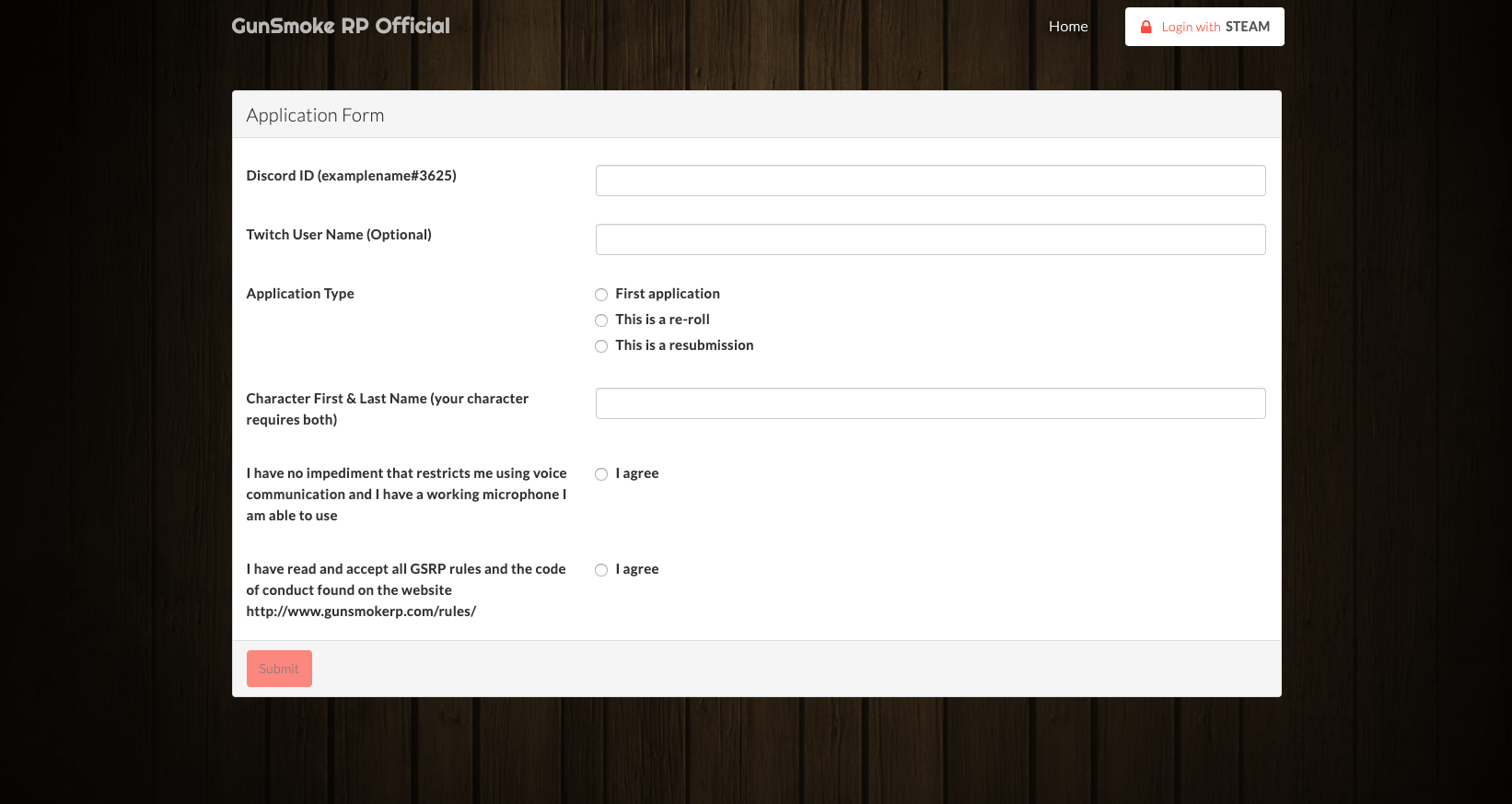Open the Home menu link
The image size is (1512, 804).
pyautogui.click(x=1068, y=27)
